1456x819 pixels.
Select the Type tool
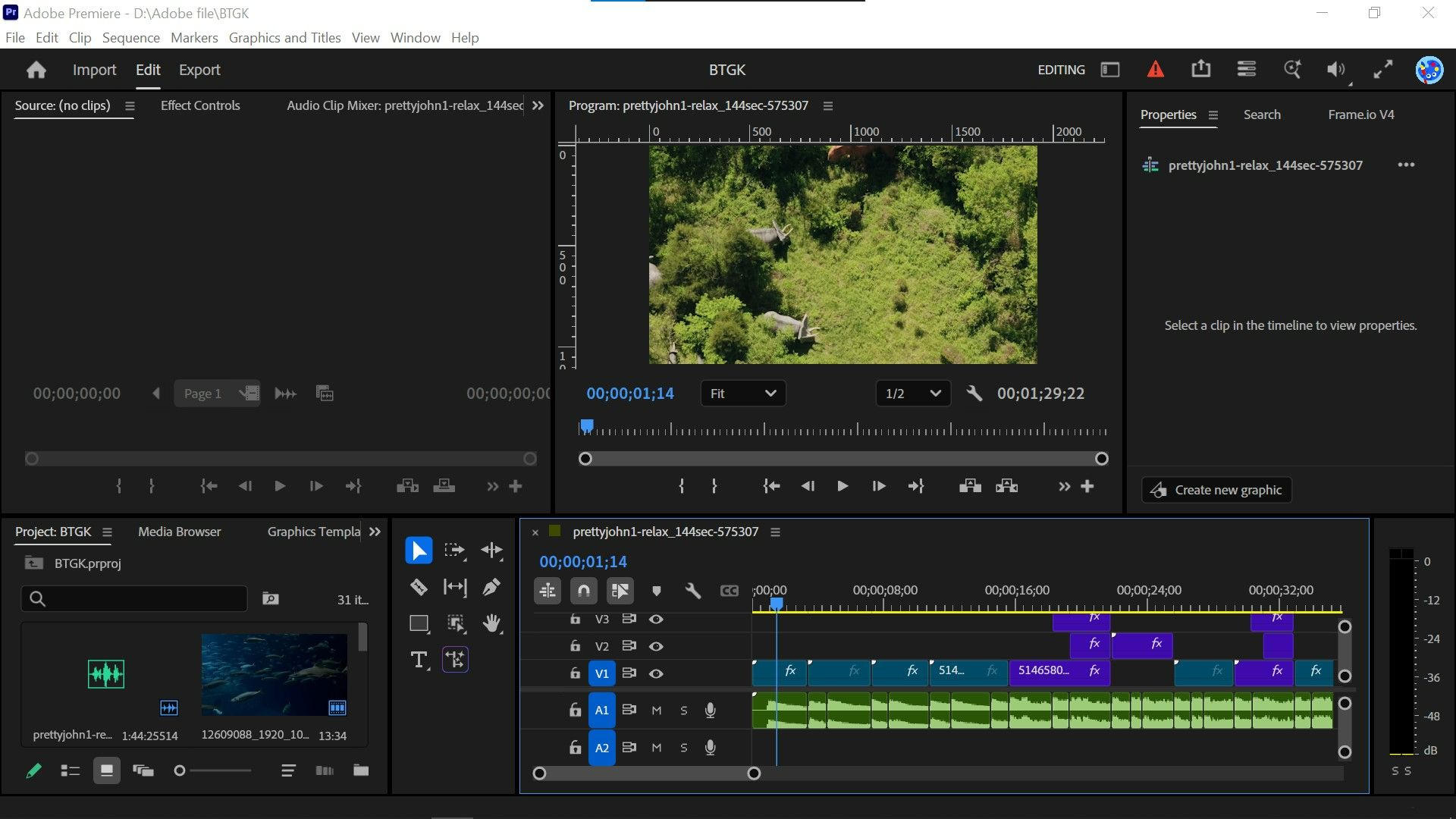pos(419,660)
